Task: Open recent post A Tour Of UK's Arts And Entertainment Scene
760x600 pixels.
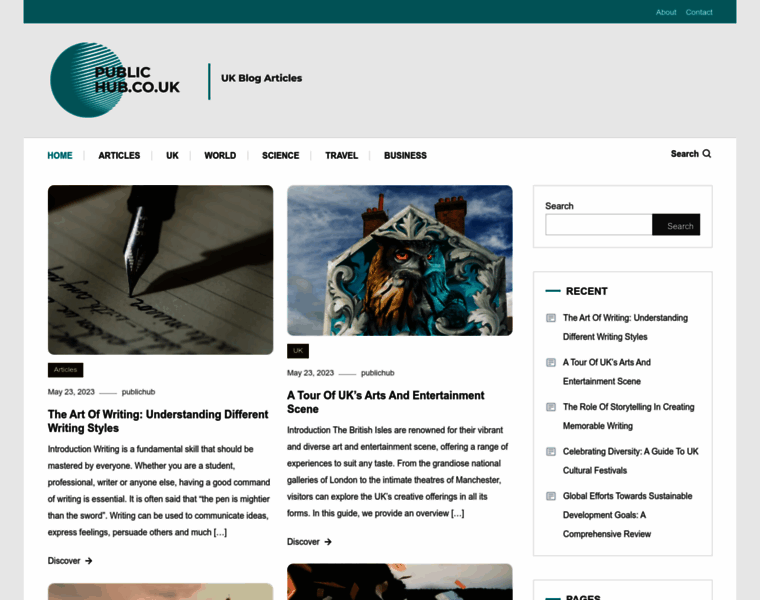Action: 607,372
